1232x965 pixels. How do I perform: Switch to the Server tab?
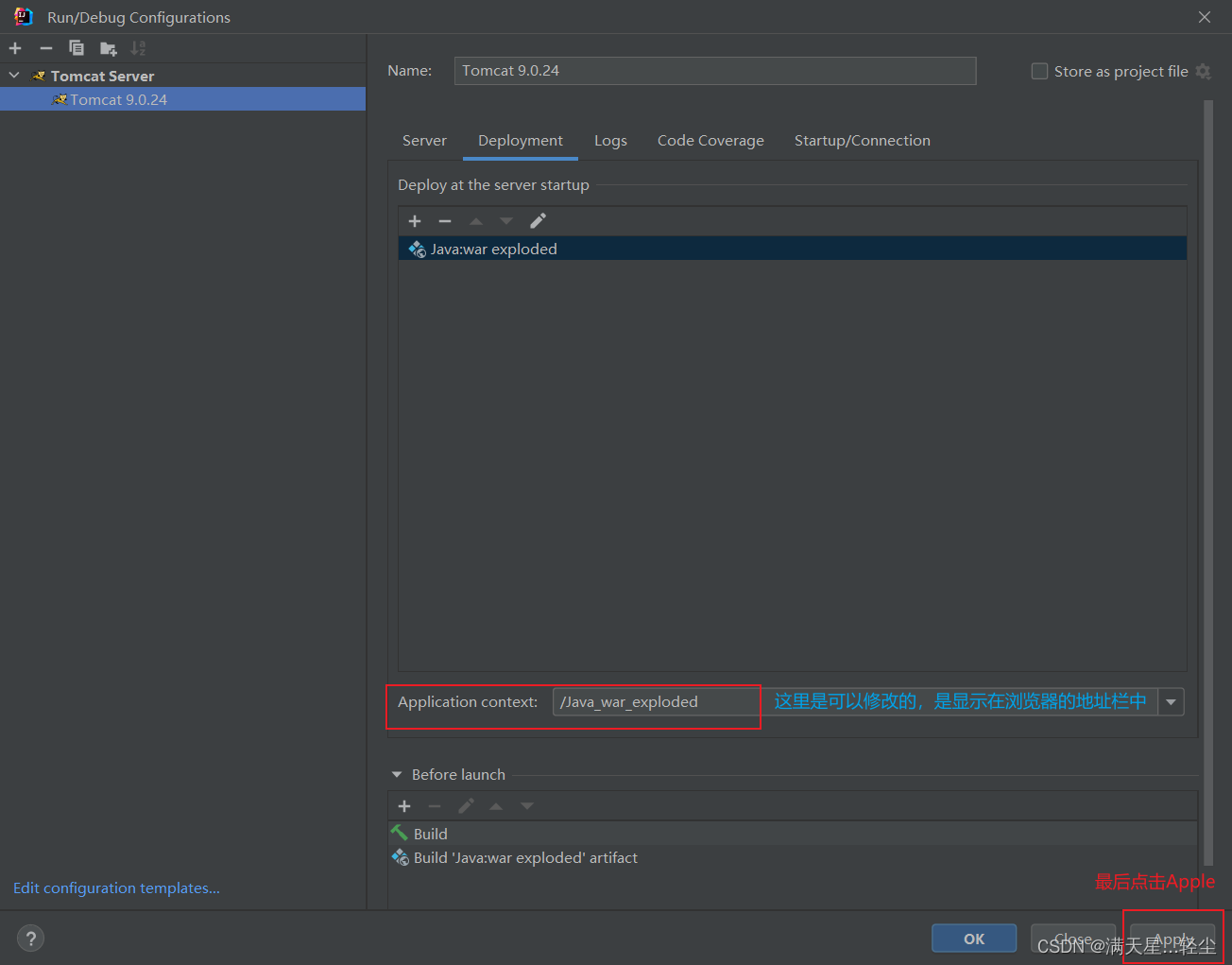[424, 140]
